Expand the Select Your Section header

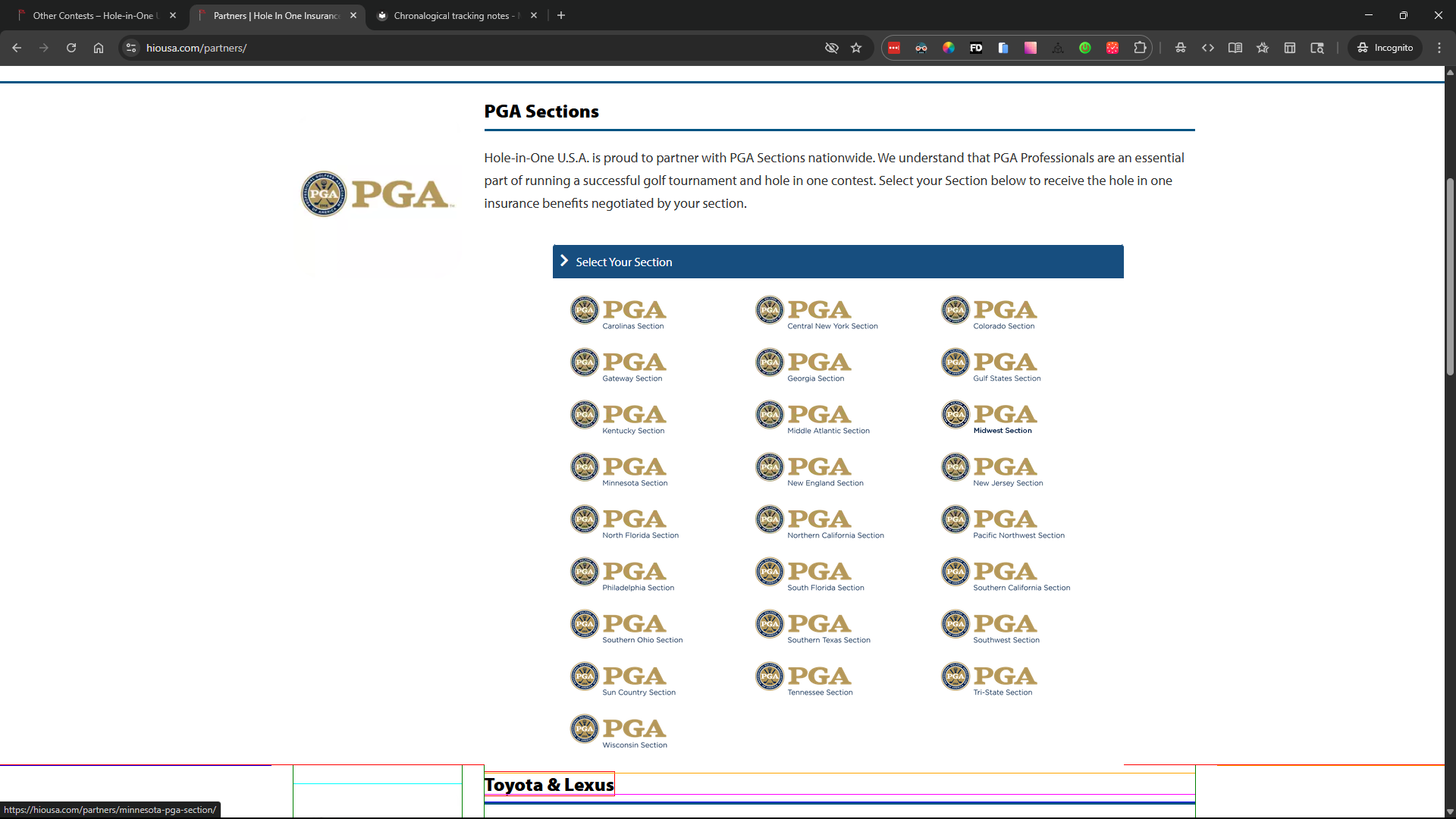[x=838, y=262]
